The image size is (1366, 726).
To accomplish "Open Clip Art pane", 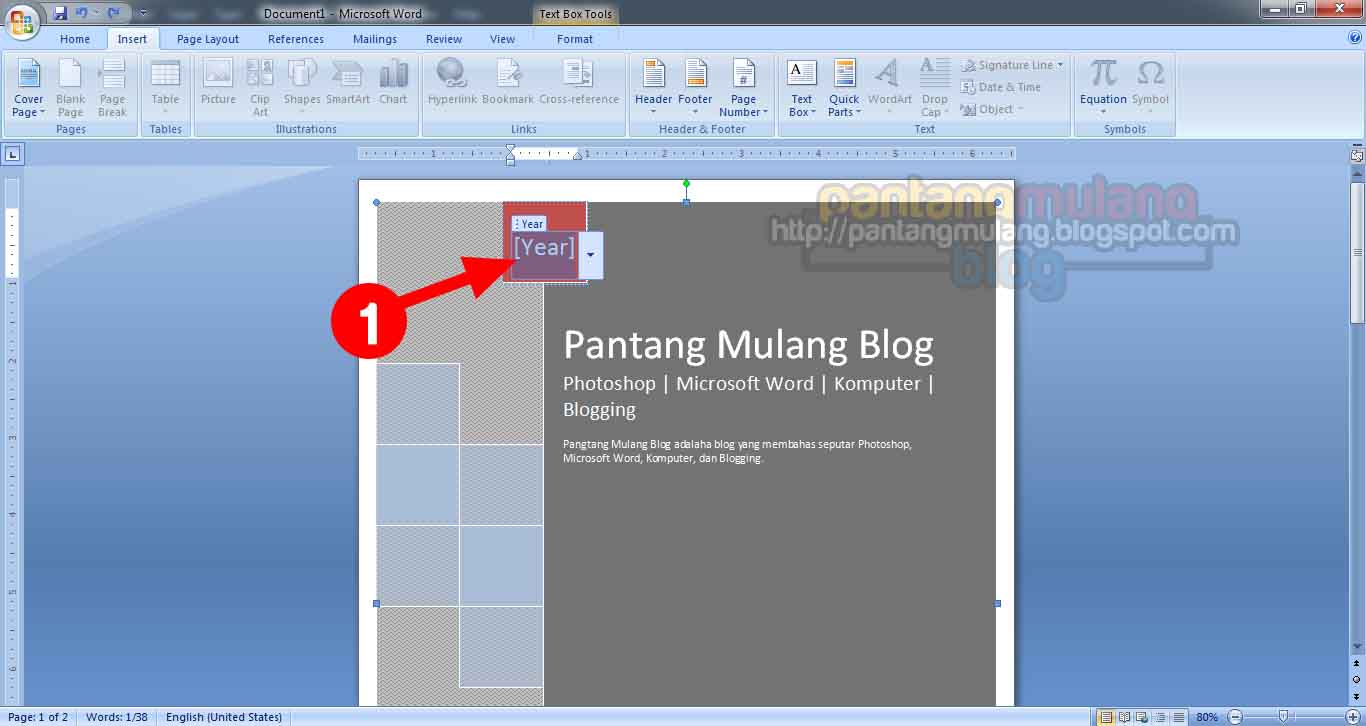I will pos(260,88).
